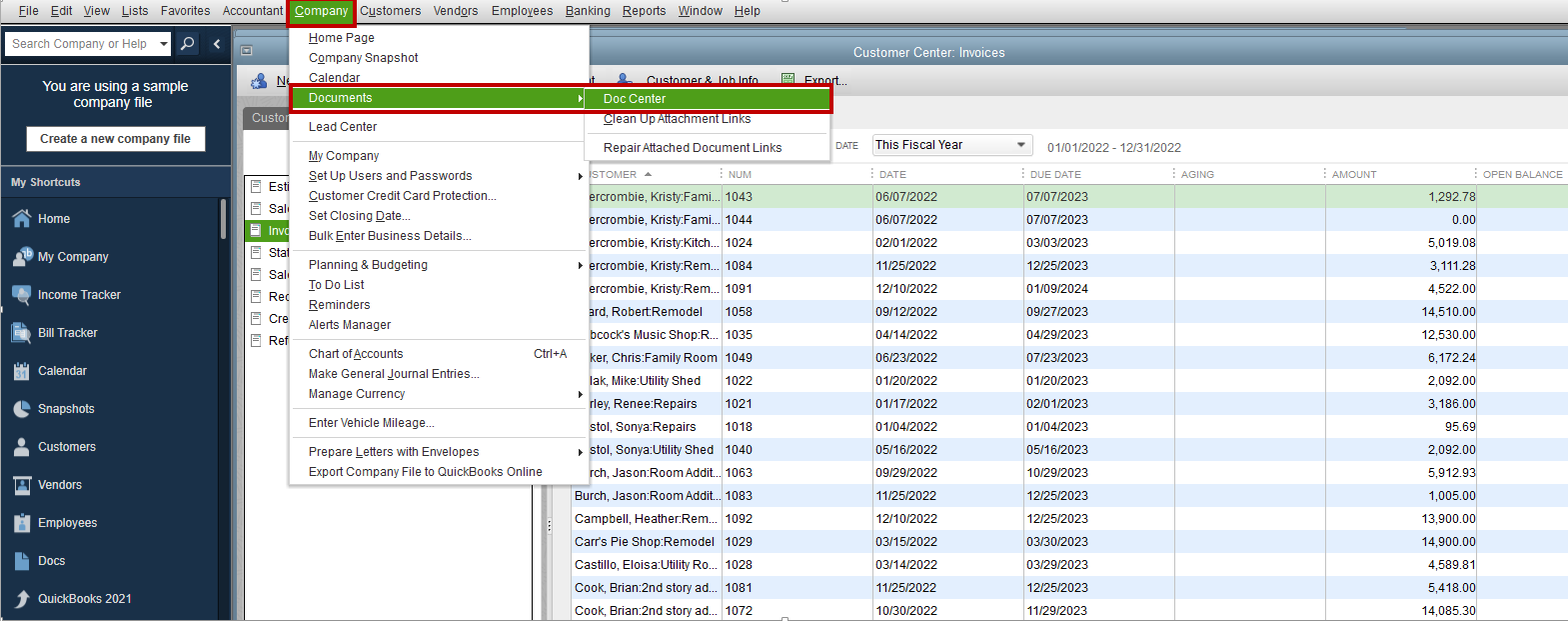1568x621 pixels.
Task: Open the File menu
Action: pos(28,11)
